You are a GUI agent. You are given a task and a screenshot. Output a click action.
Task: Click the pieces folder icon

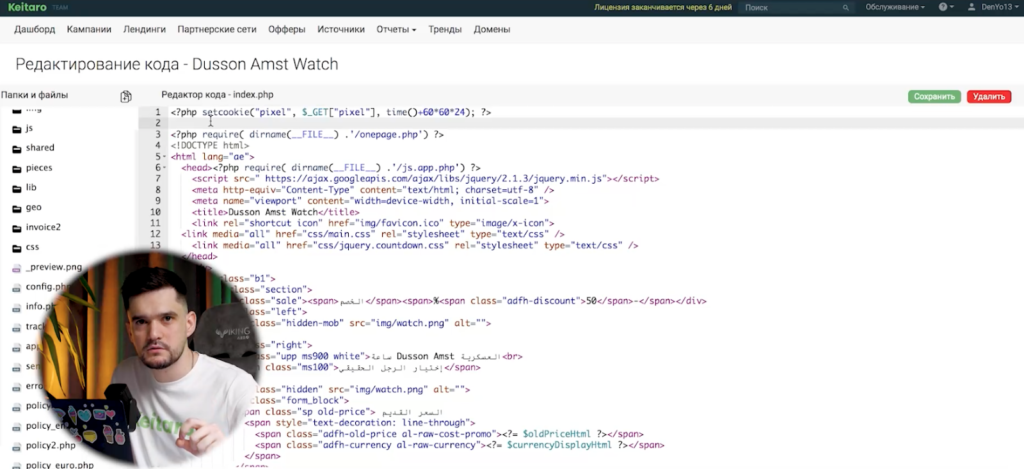click(17, 169)
